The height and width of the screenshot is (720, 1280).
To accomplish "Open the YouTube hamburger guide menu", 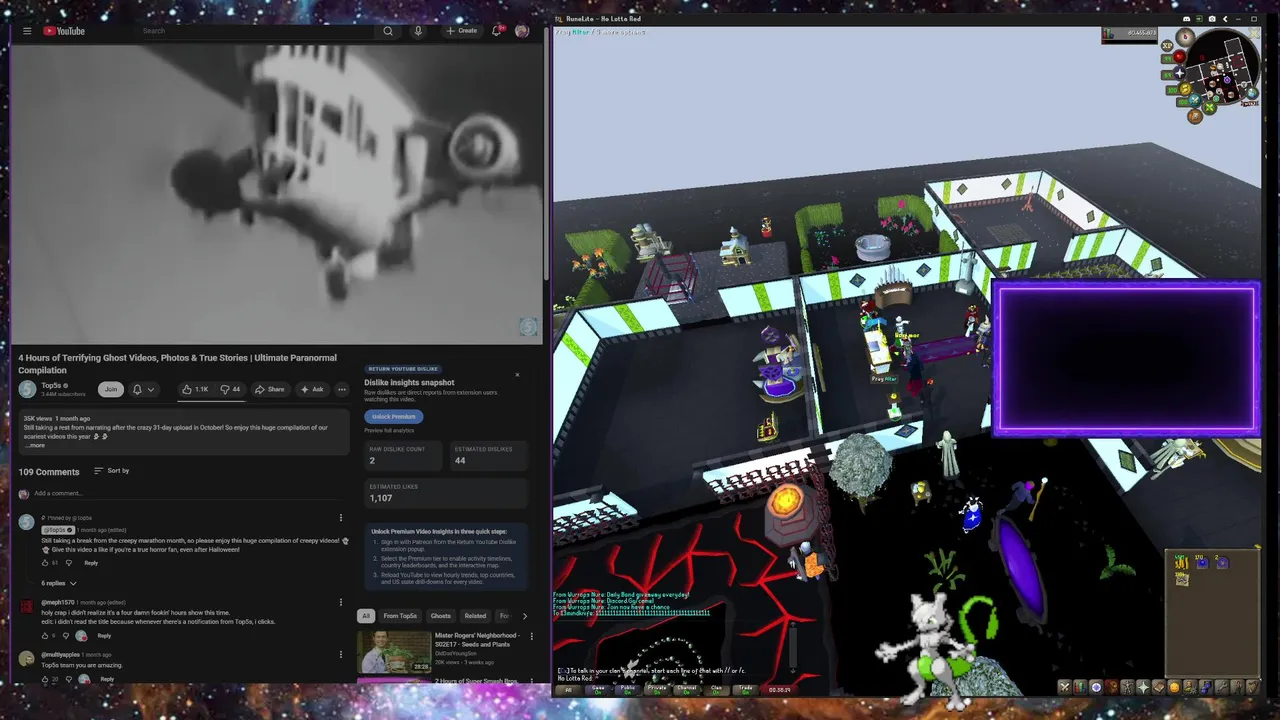I will [x=27, y=31].
